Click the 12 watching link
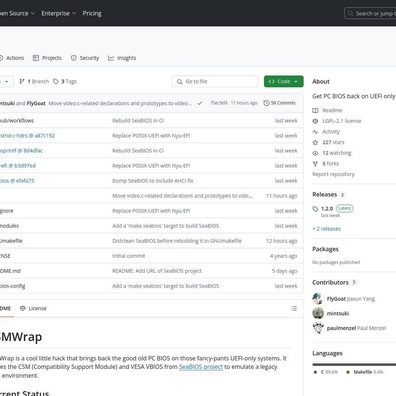 337,153
